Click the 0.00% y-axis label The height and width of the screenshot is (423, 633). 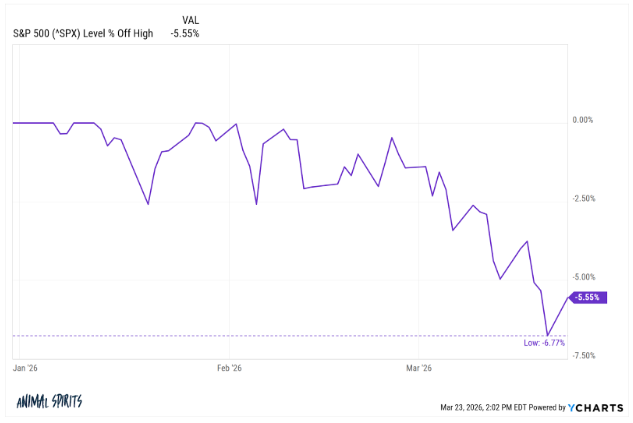coord(582,120)
